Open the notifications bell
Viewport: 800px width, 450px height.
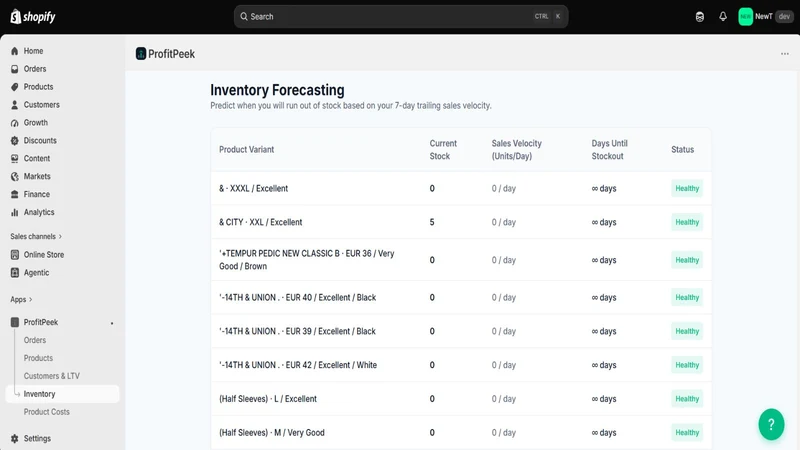point(723,16)
